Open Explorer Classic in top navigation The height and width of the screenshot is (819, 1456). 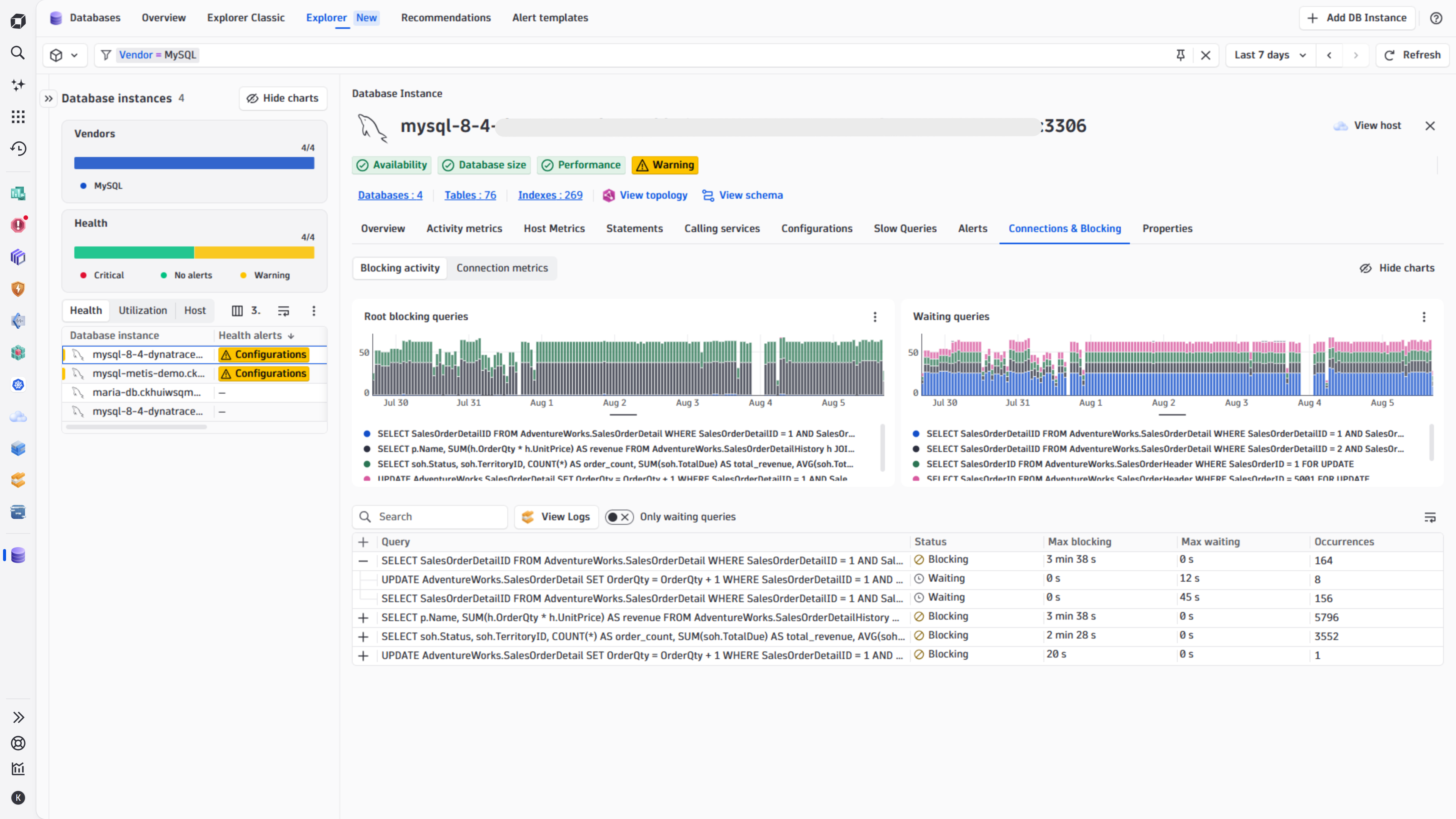pyautogui.click(x=246, y=17)
